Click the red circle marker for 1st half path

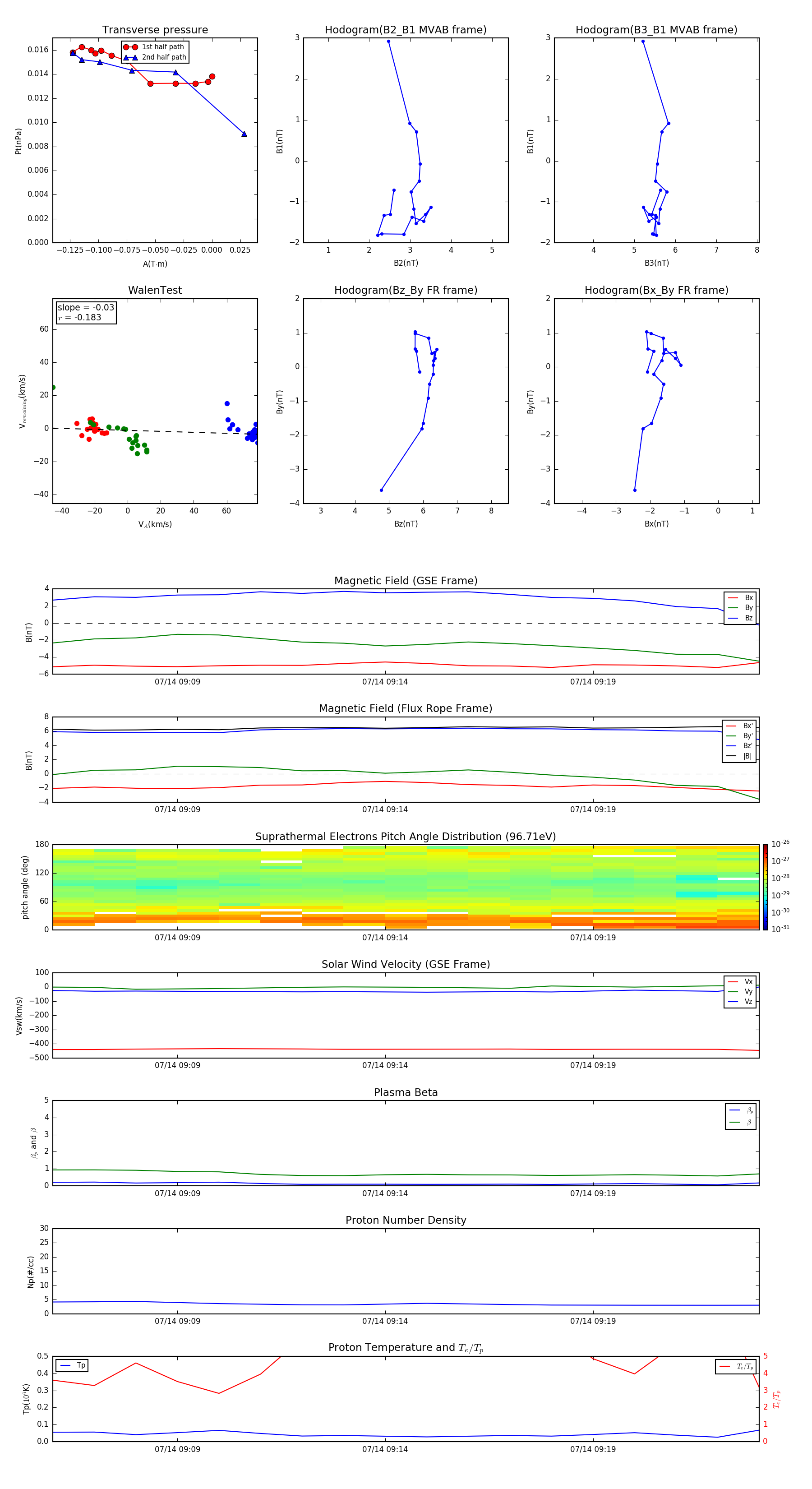click(x=131, y=47)
